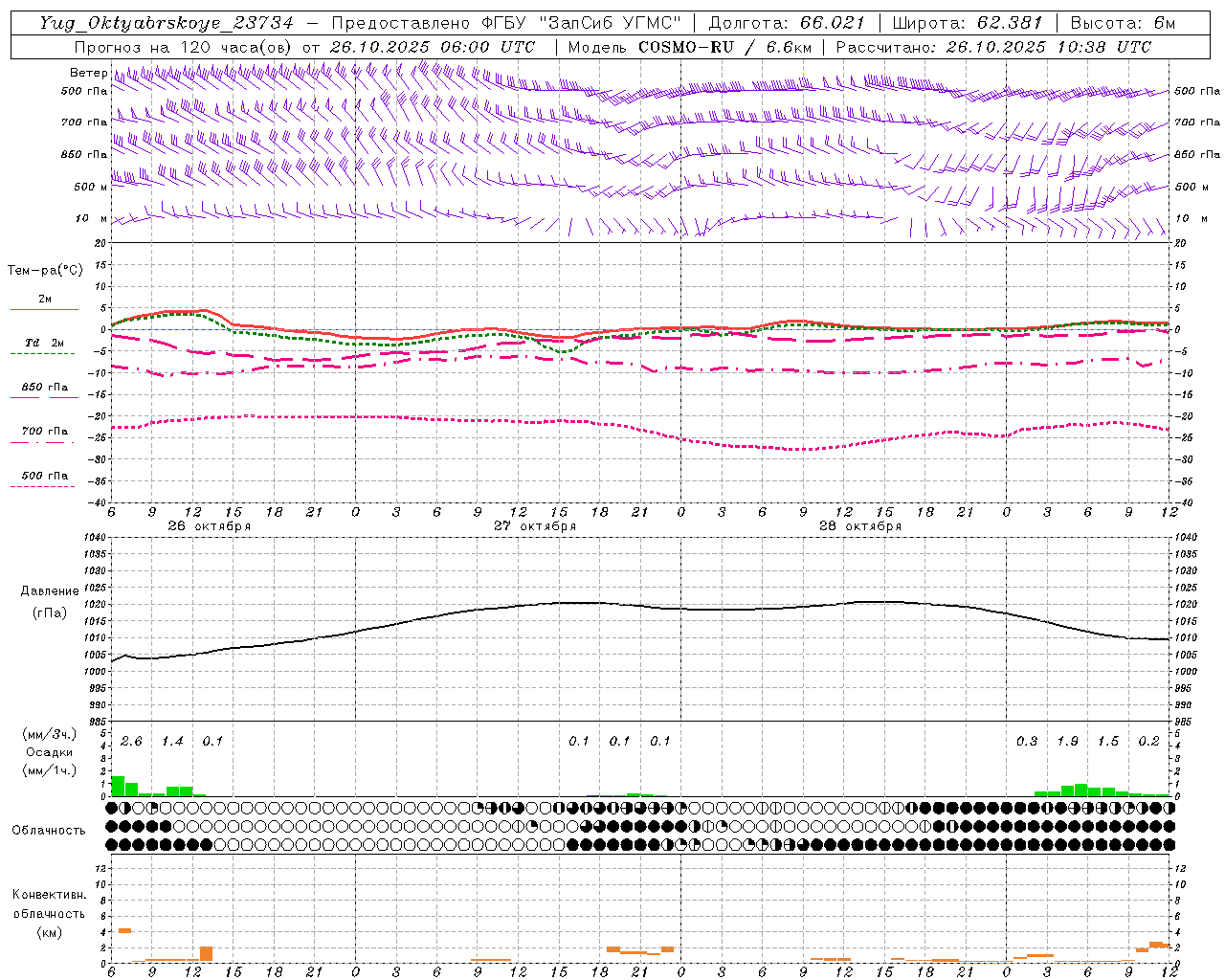This screenshot has height=980, width=1225.
Task: Click the red 2м temperature legend line
Action: 44,309
